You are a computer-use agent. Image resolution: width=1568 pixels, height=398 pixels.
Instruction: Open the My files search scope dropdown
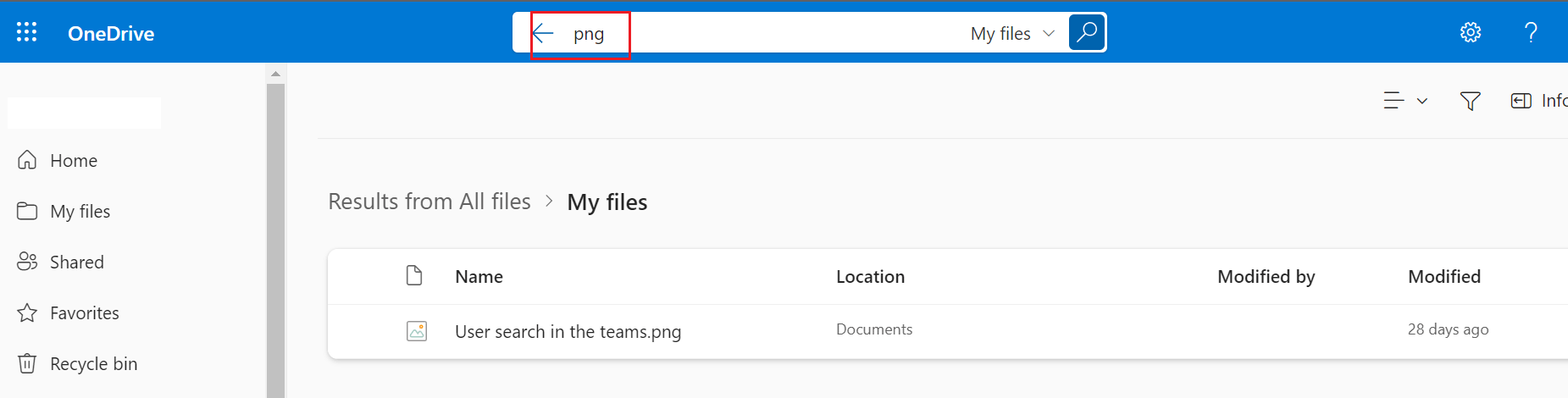(1013, 33)
